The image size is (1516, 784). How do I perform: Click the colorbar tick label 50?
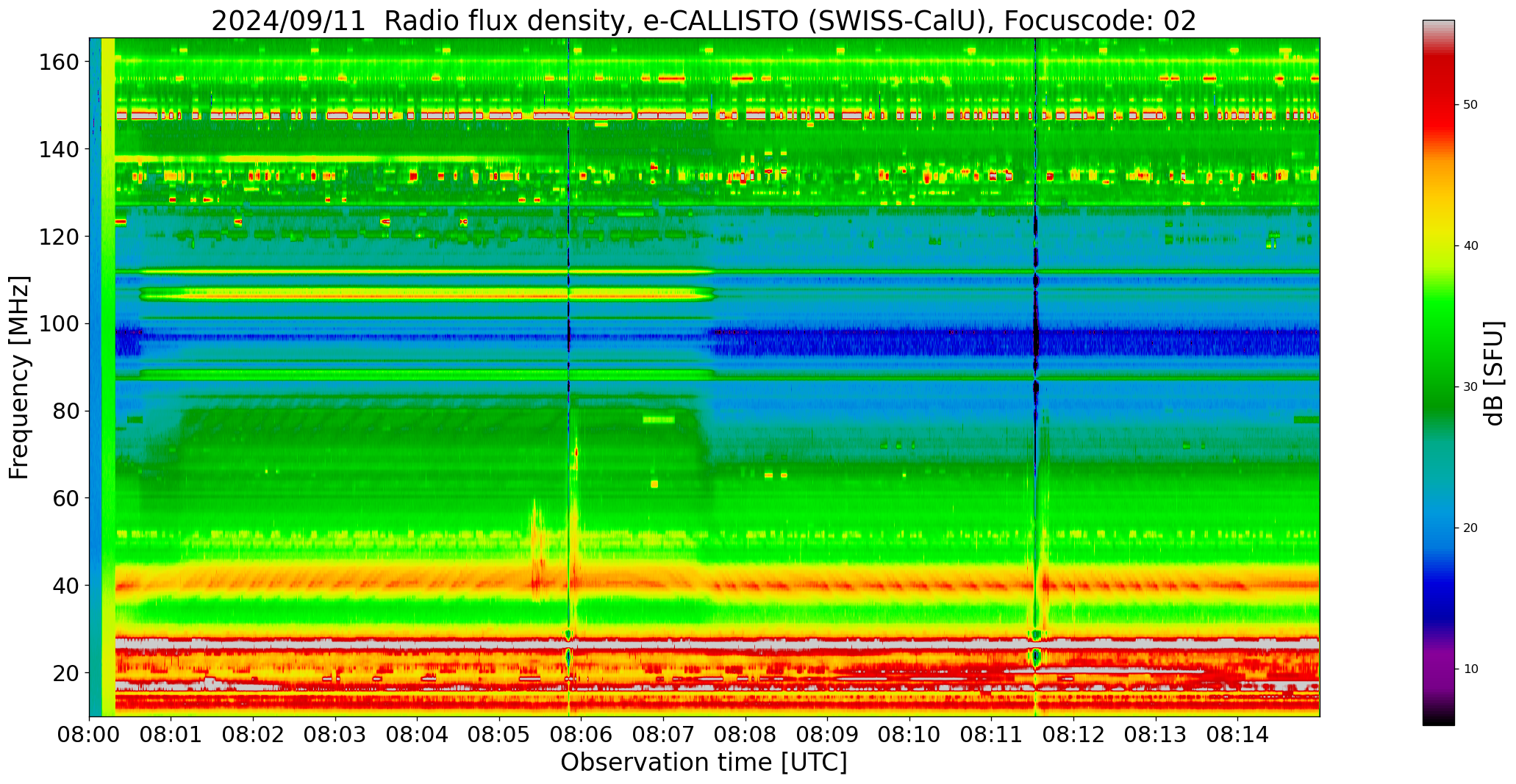point(1470,105)
